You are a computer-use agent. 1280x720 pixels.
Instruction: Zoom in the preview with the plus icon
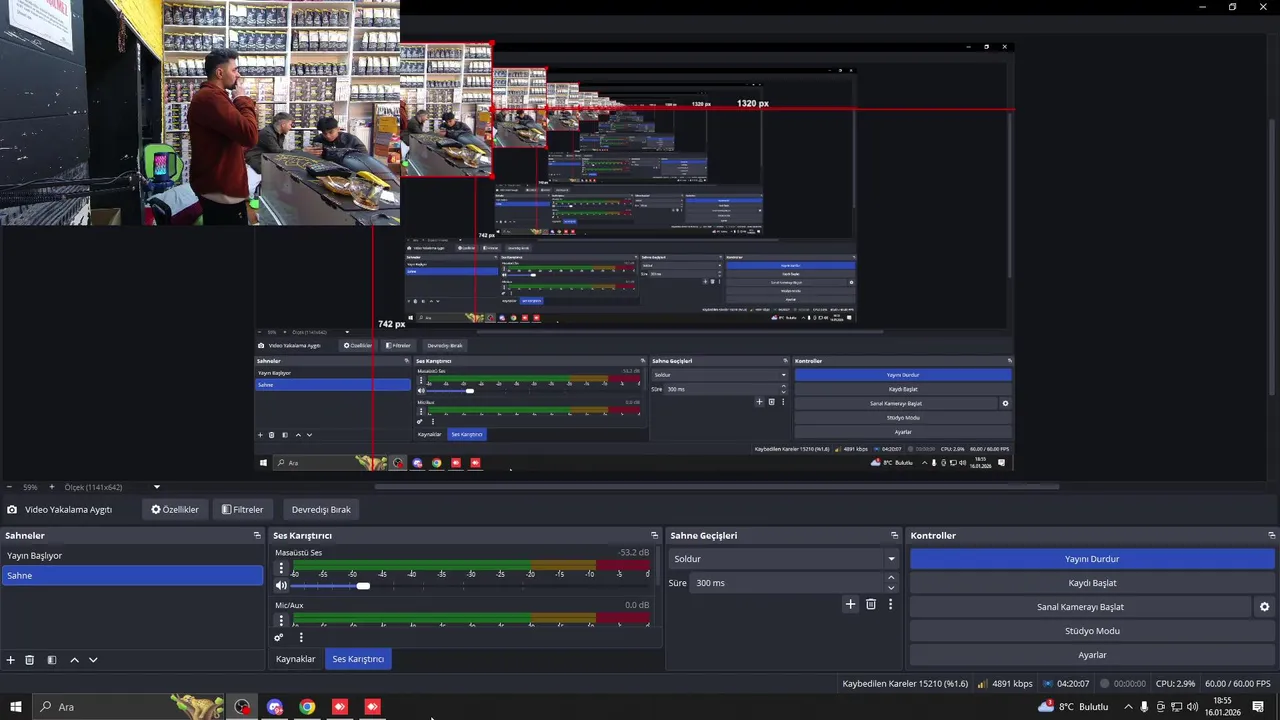point(52,487)
